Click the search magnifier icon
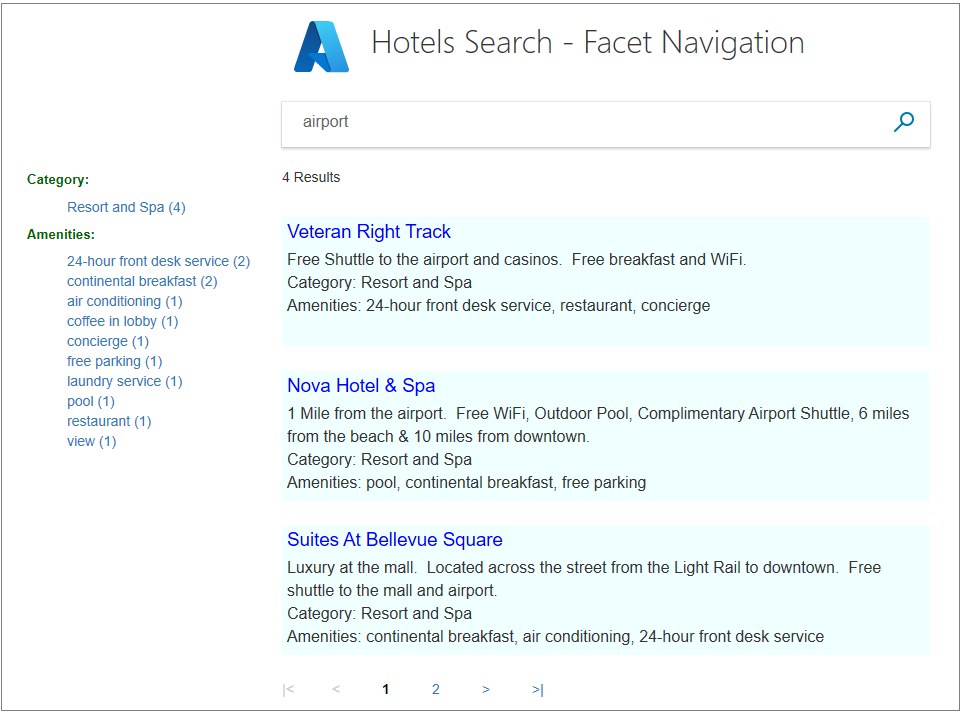 point(903,121)
